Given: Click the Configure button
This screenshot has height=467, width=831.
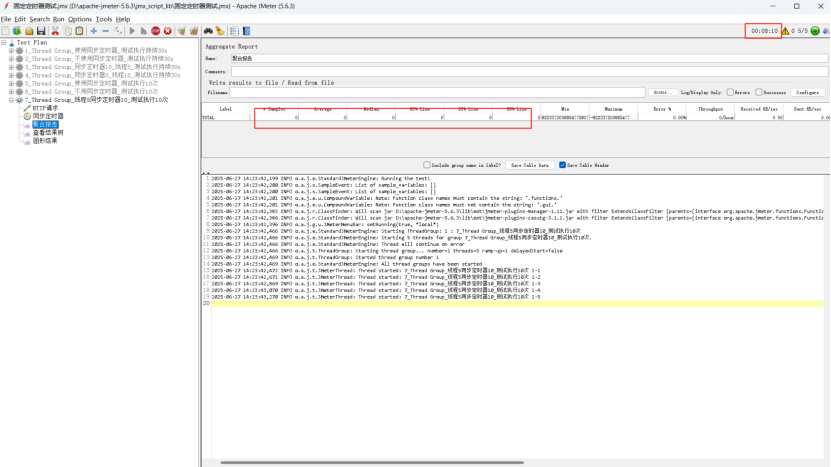Looking at the screenshot, I should tap(807, 92).
